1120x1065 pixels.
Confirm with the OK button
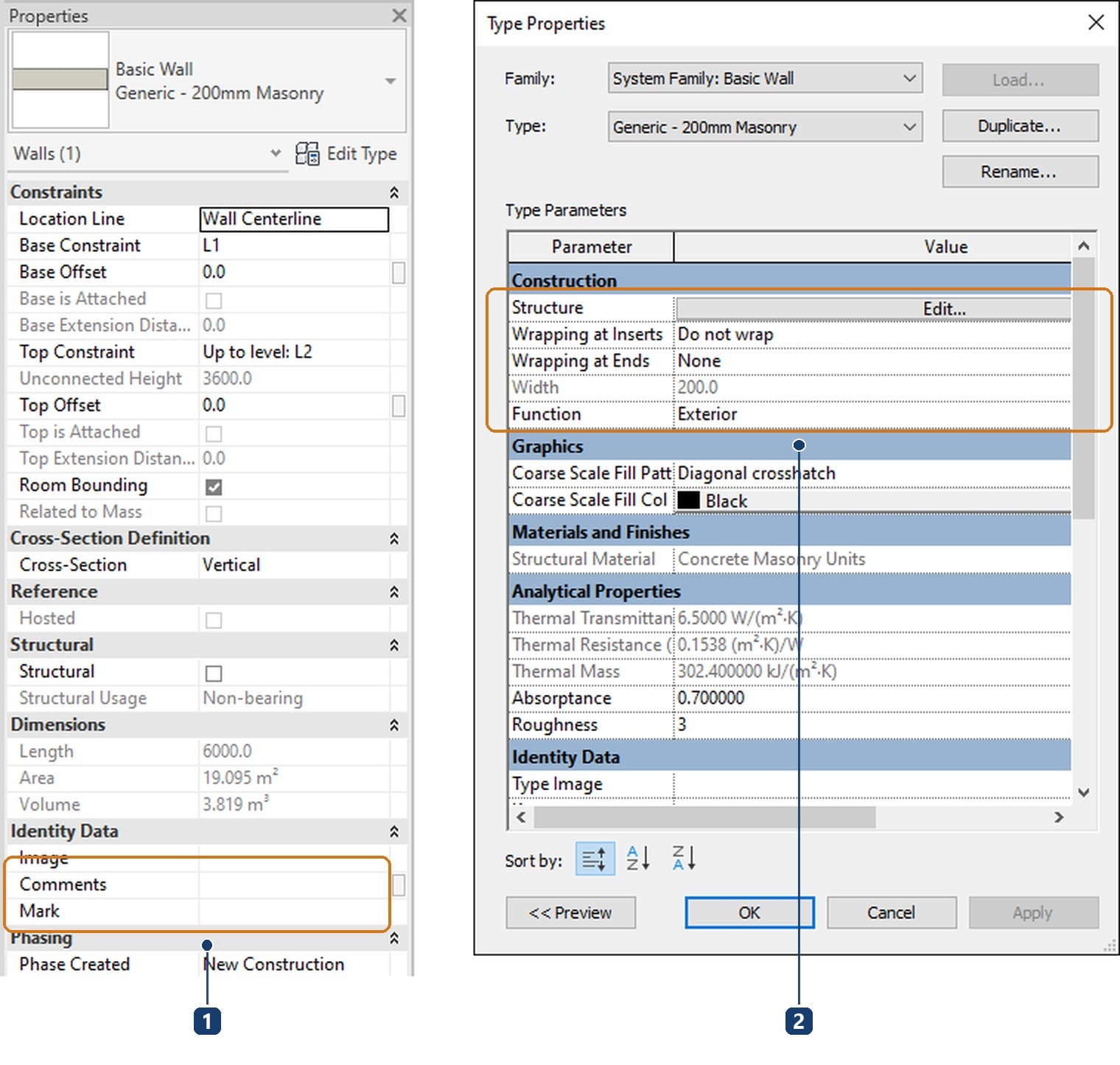tap(749, 912)
